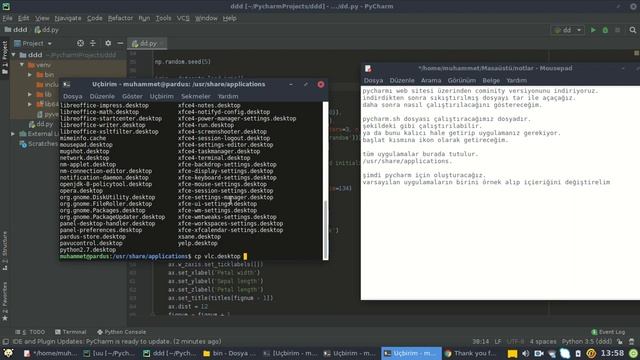Collapse all icon in Project panel

click(x=93, y=43)
